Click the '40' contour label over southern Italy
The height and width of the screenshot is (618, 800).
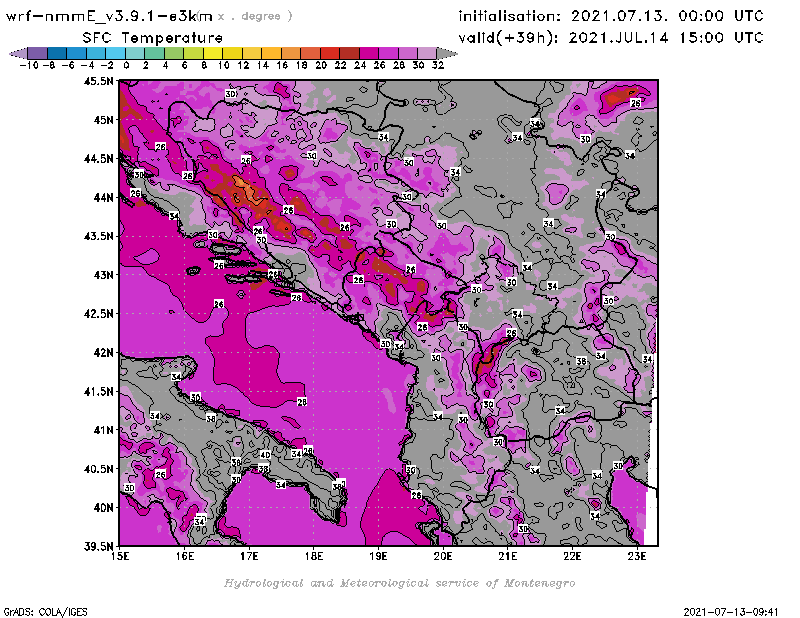pos(265,455)
